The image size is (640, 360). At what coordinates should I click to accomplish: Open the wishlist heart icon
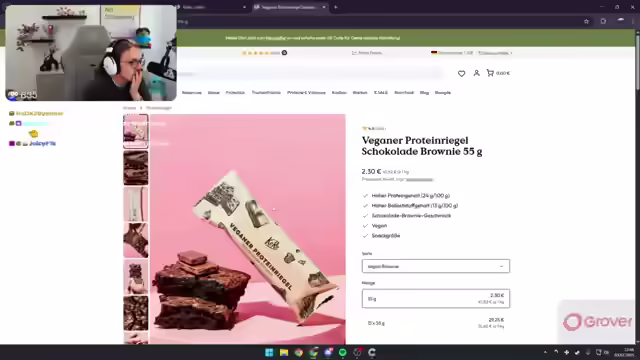point(461,73)
